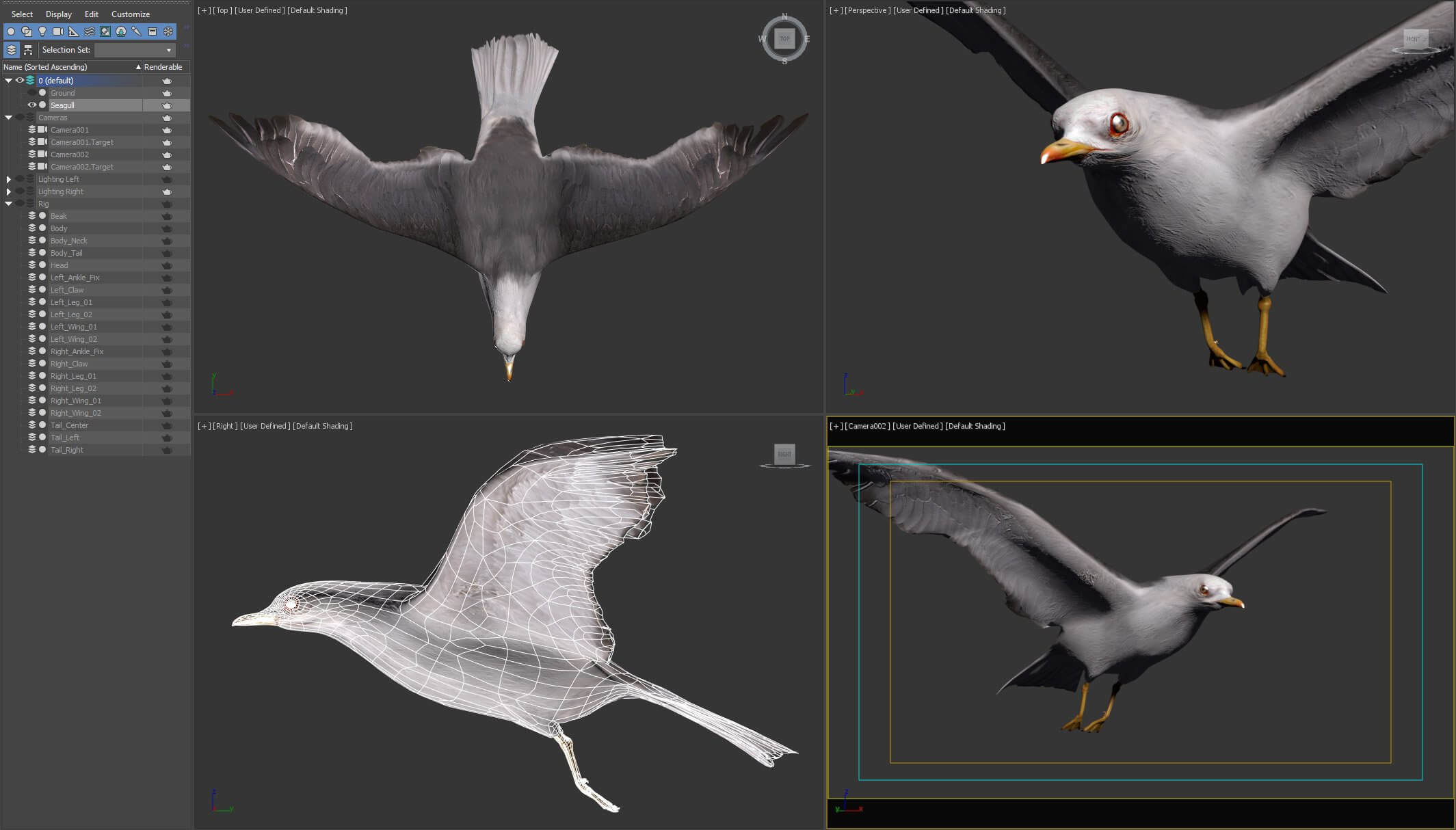This screenshot has height=830, width=1456.
Task: Click the ViewCube Top face
Action: pos(784,39)
